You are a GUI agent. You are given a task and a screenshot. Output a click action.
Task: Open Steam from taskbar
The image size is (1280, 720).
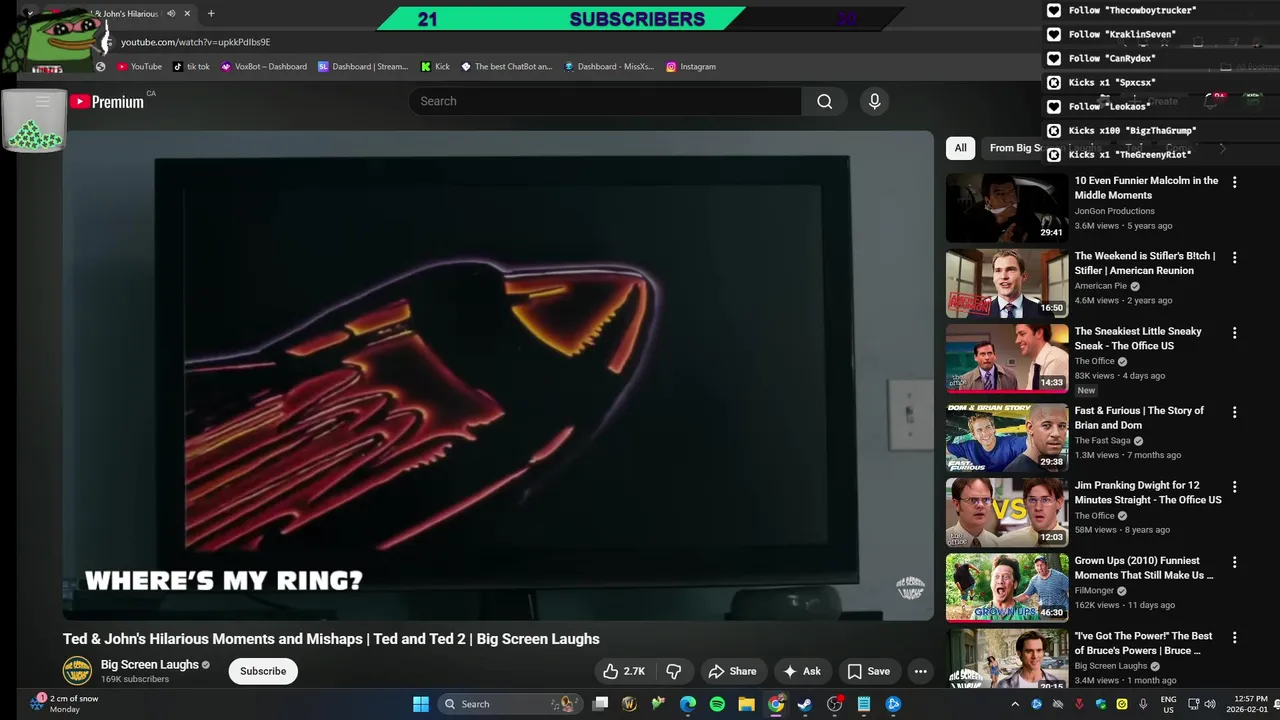[x=805, y=704]
